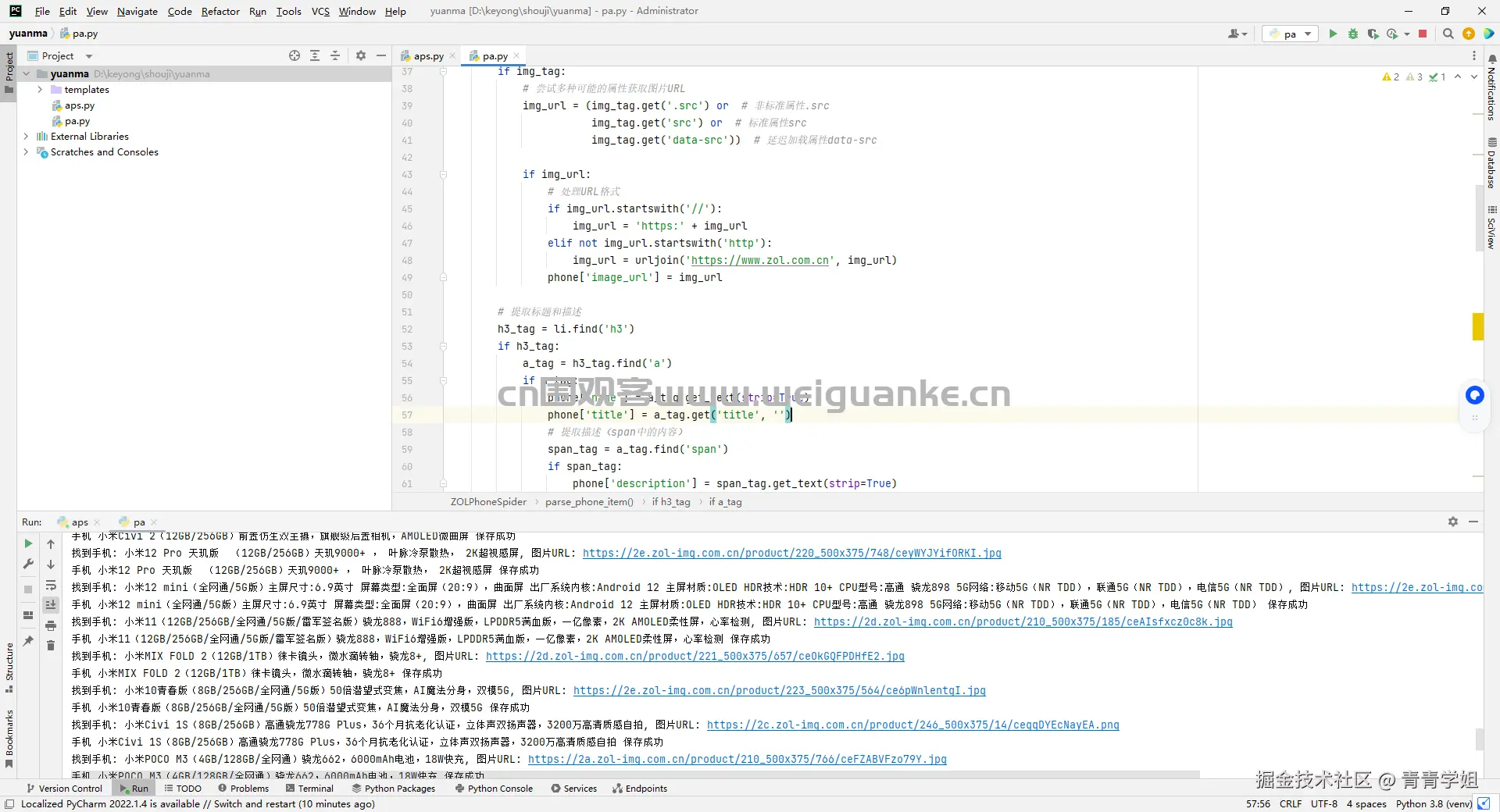Run the current configuration with the green arrow
Screen dimensions: 1500x812
[1332, 34]
